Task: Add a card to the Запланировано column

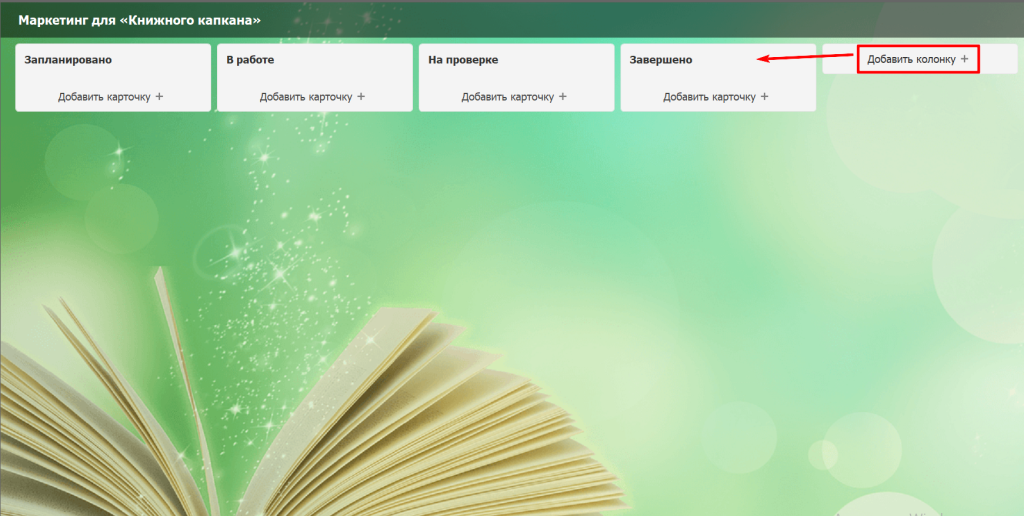Action: pos(110,97)
